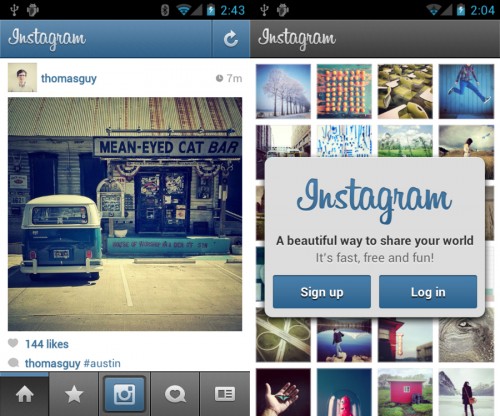Tap the Instagram logo in blue header
The width and height of the screenshot is (500, 416).
point(47,39)
